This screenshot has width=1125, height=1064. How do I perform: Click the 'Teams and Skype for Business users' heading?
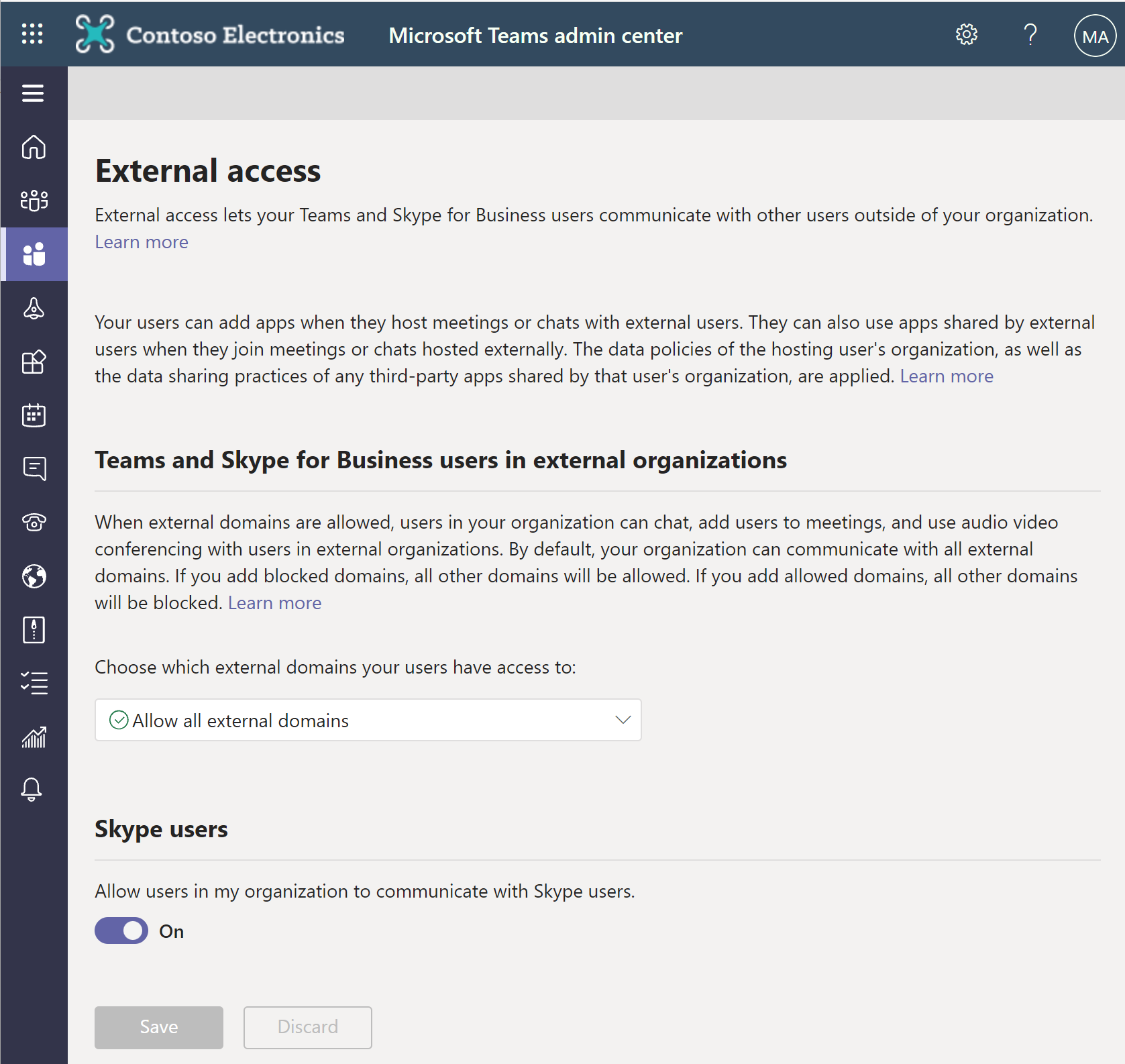441,460
